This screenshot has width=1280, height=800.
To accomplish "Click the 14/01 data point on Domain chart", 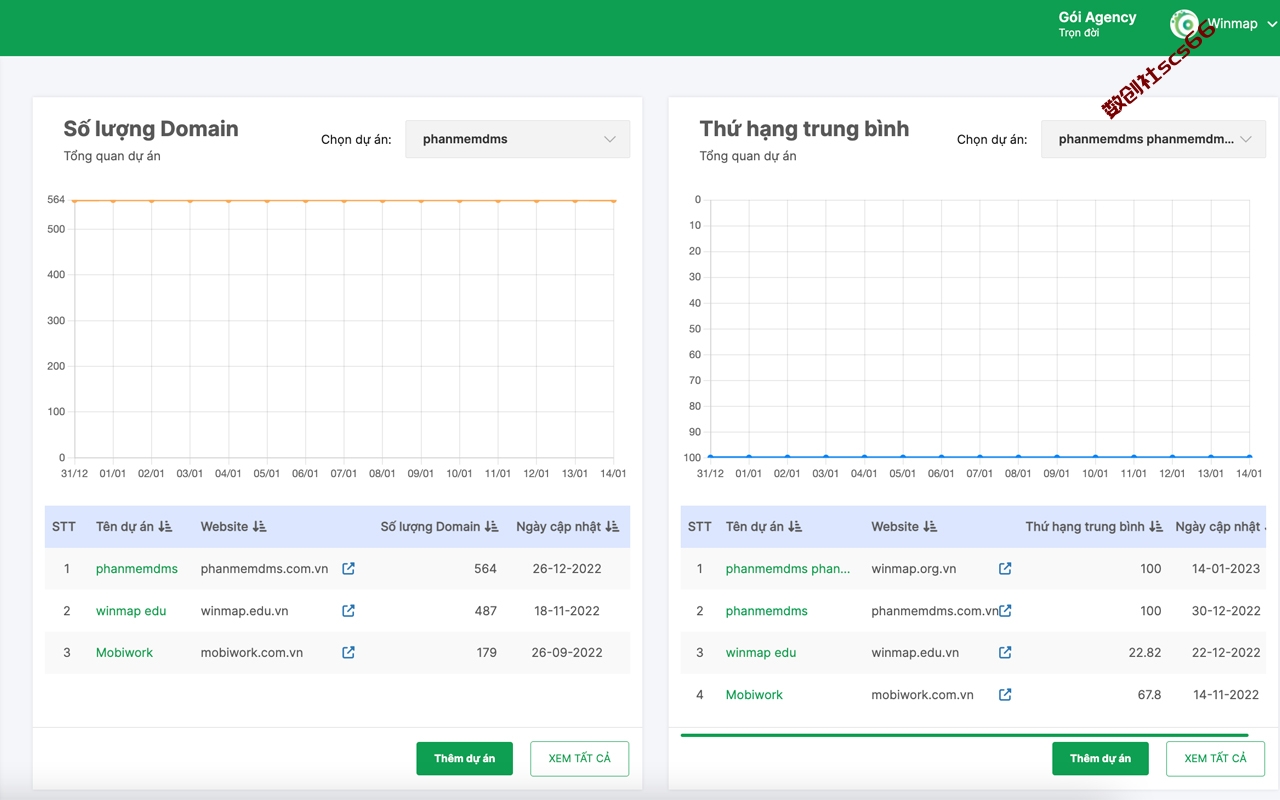I will 613,201.
